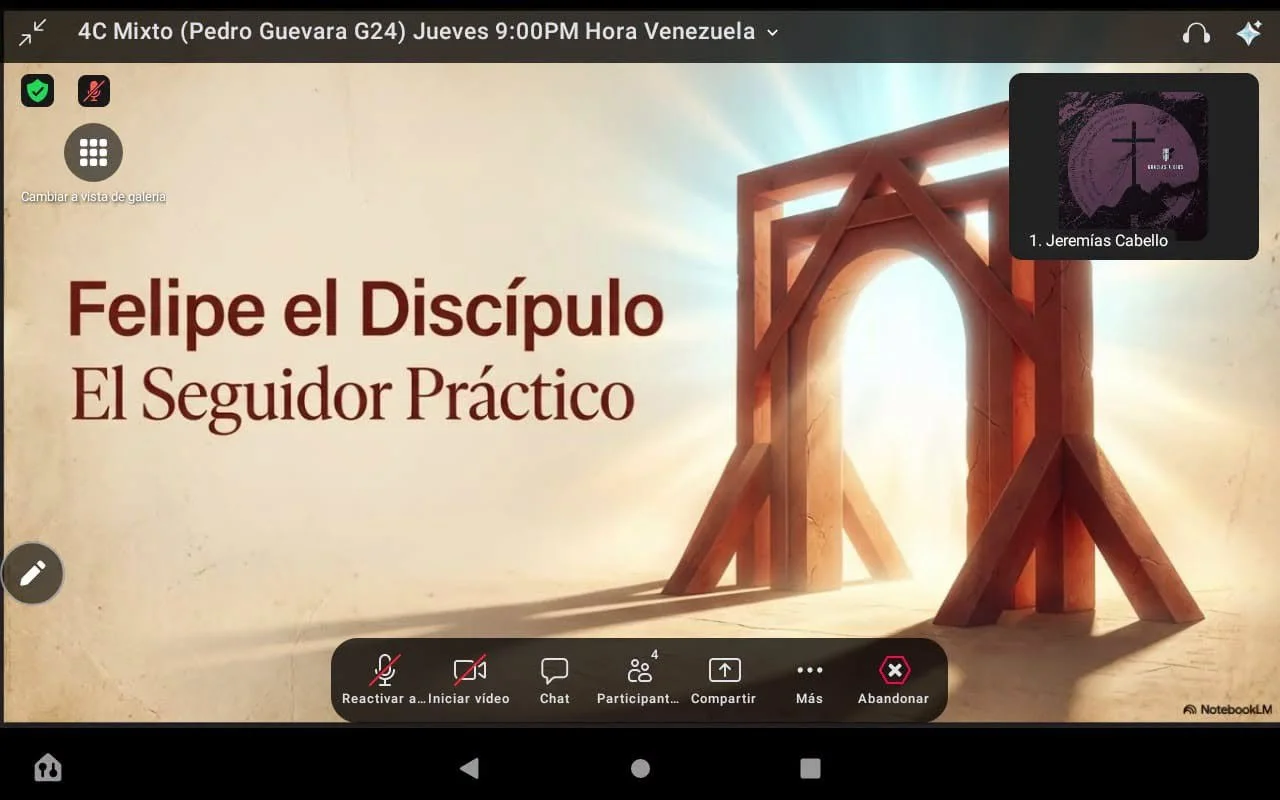Open the Participantes list
Screen dimensions: 1280x800
(638, 681)
